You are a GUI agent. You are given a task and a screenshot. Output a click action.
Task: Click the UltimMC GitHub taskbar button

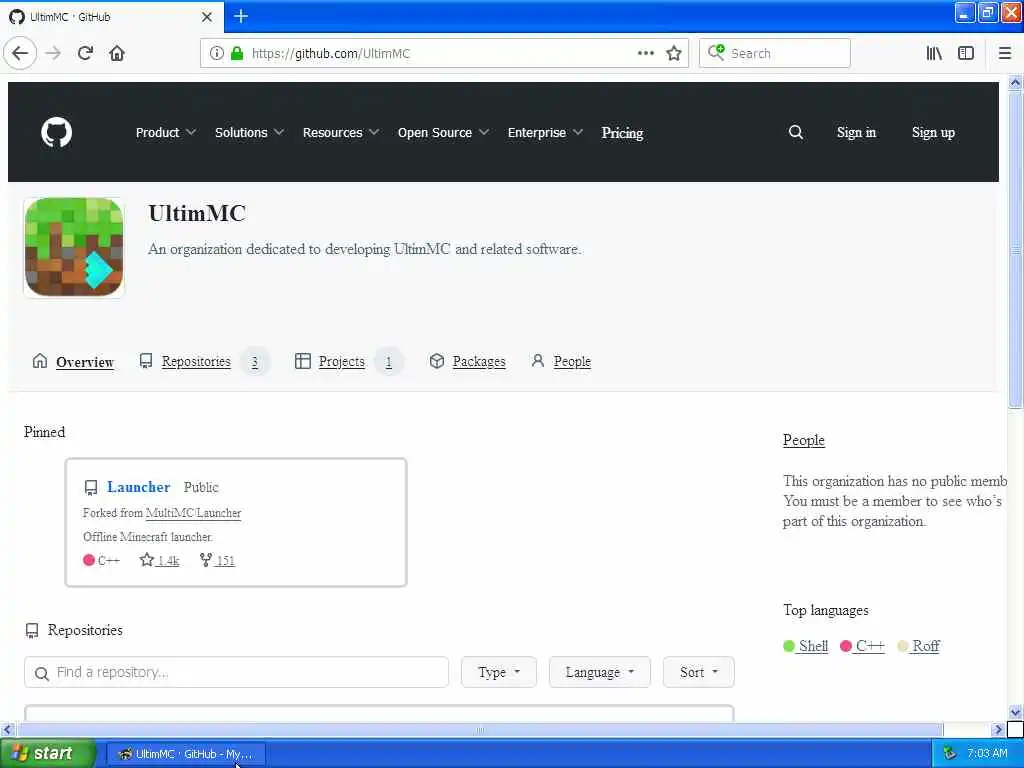pos(185,754)
